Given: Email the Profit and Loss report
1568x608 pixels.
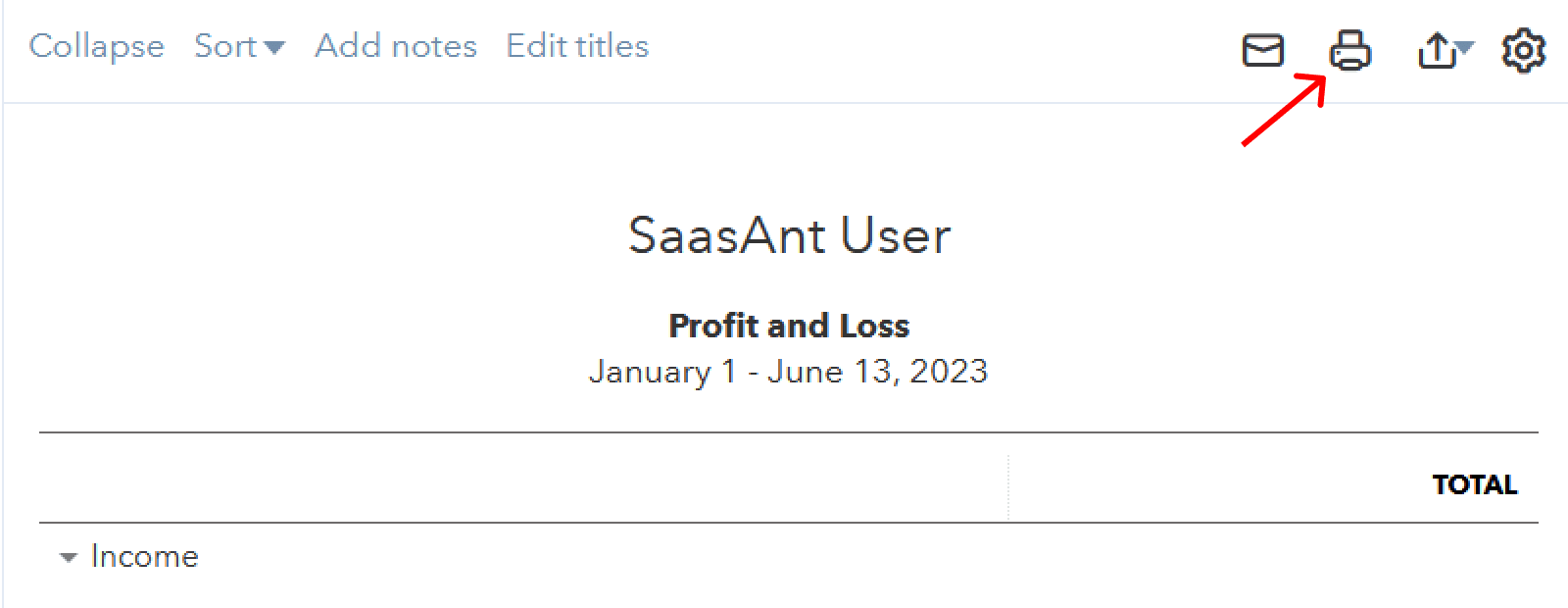Looking at the screenshot, I should 1262,50.
